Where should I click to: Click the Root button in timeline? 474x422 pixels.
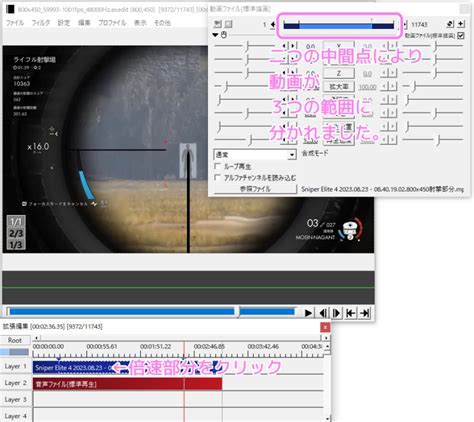[15, 340]
